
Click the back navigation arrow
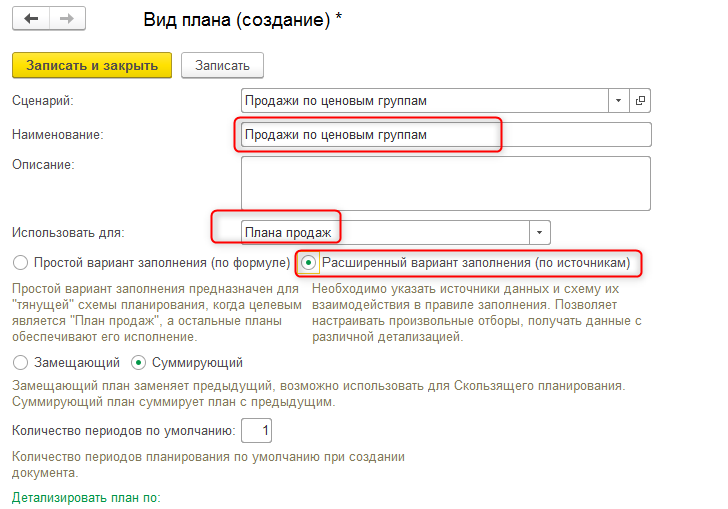[31, 19]
